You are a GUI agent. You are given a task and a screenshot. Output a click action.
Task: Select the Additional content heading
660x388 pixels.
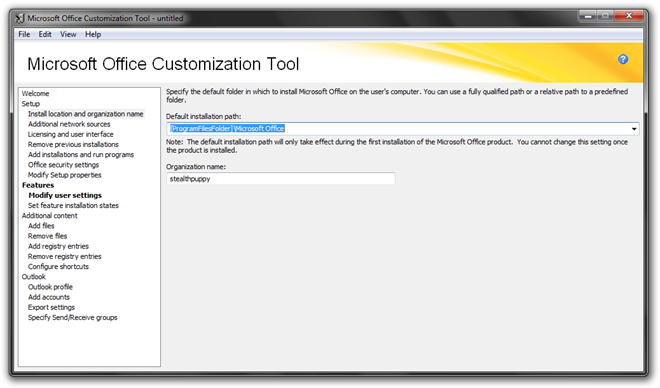click(x=50, y=215)
